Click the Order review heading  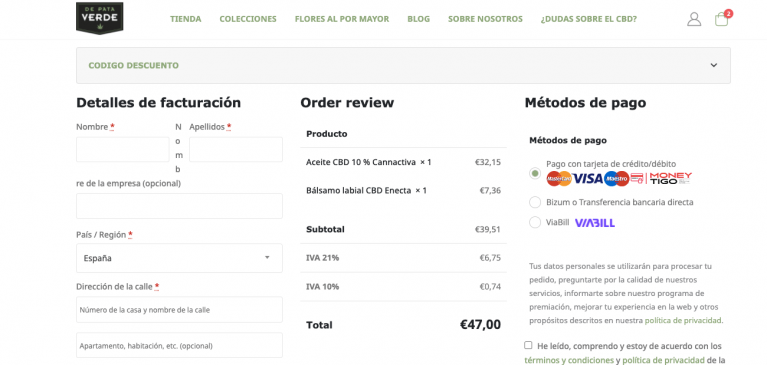point(347,103)
